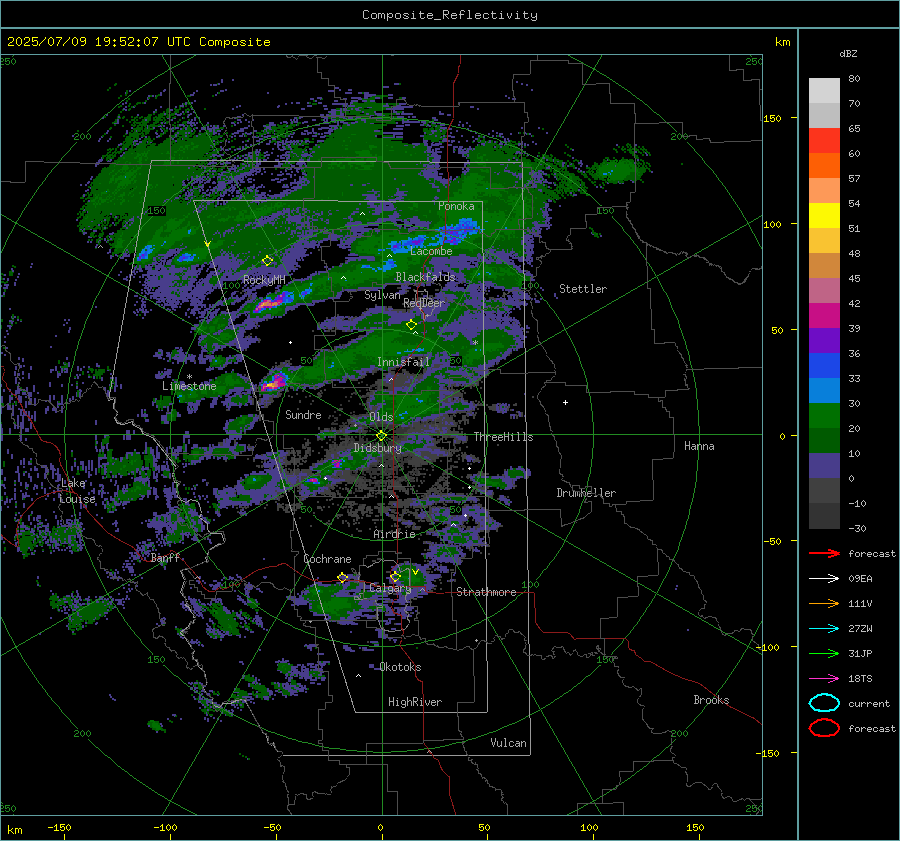
Task: Click the yellow diamond marker below RedDeer
Action: pos(411,325)
